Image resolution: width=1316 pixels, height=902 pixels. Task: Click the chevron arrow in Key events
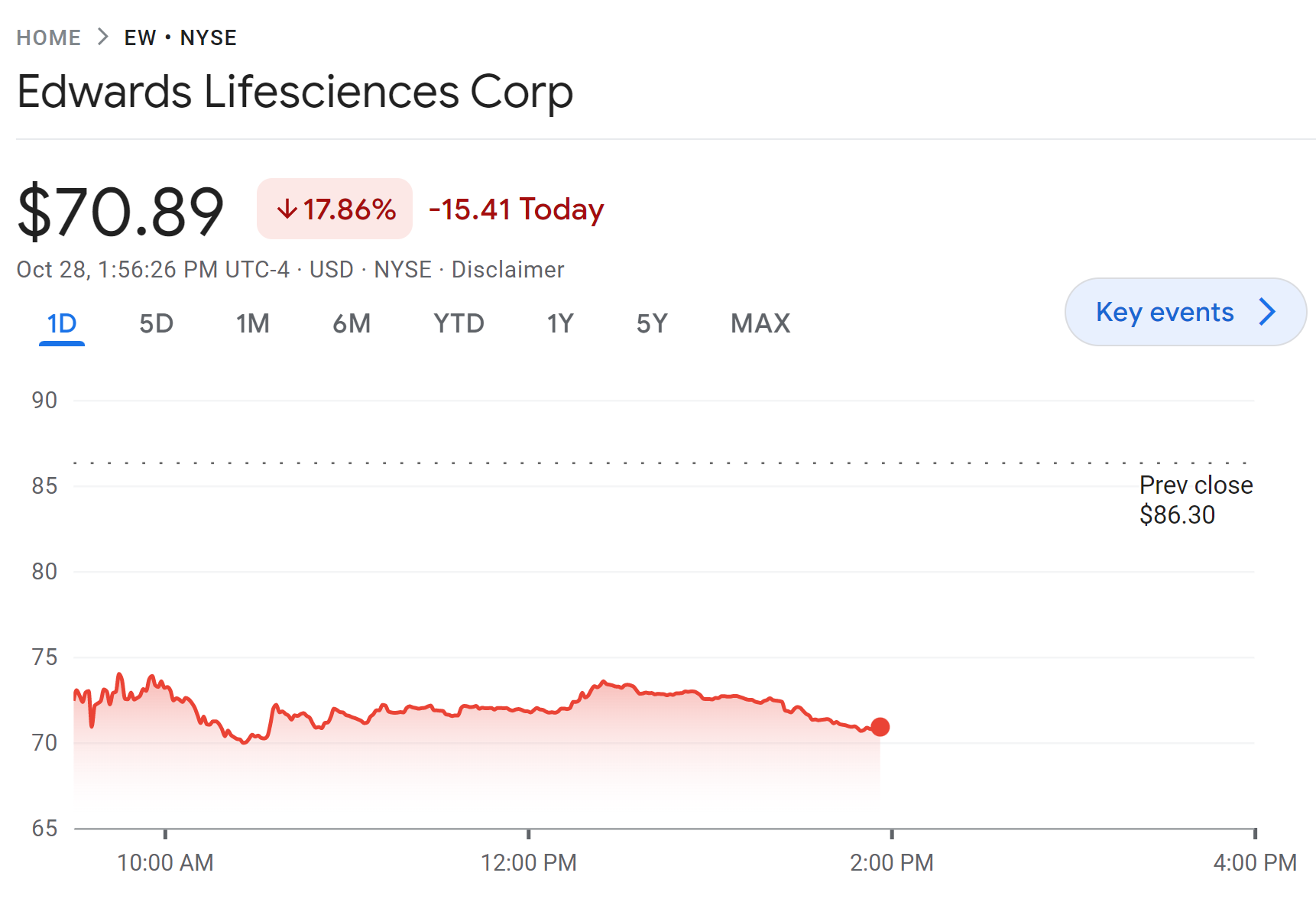pos(1267,312)
